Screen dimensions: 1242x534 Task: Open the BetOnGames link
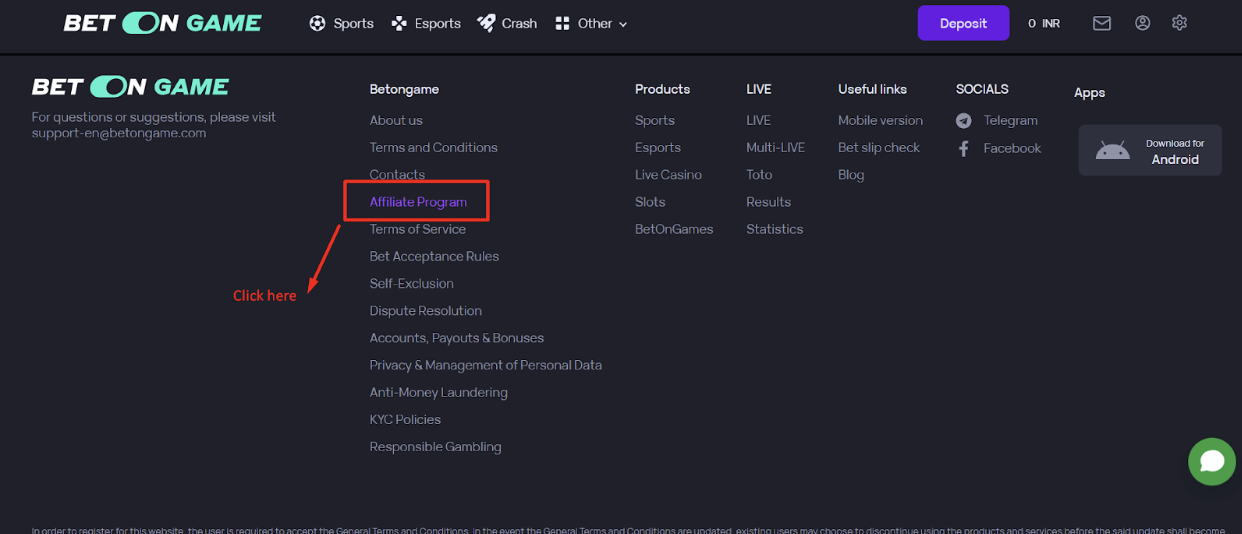(674, 229)
